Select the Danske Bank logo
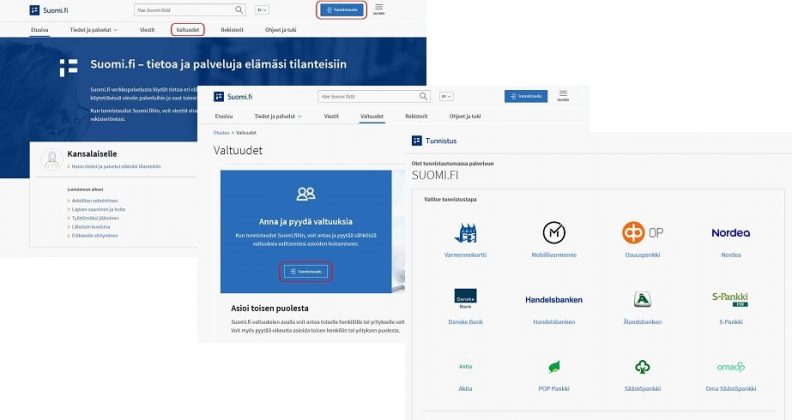 tap(465, 299)
